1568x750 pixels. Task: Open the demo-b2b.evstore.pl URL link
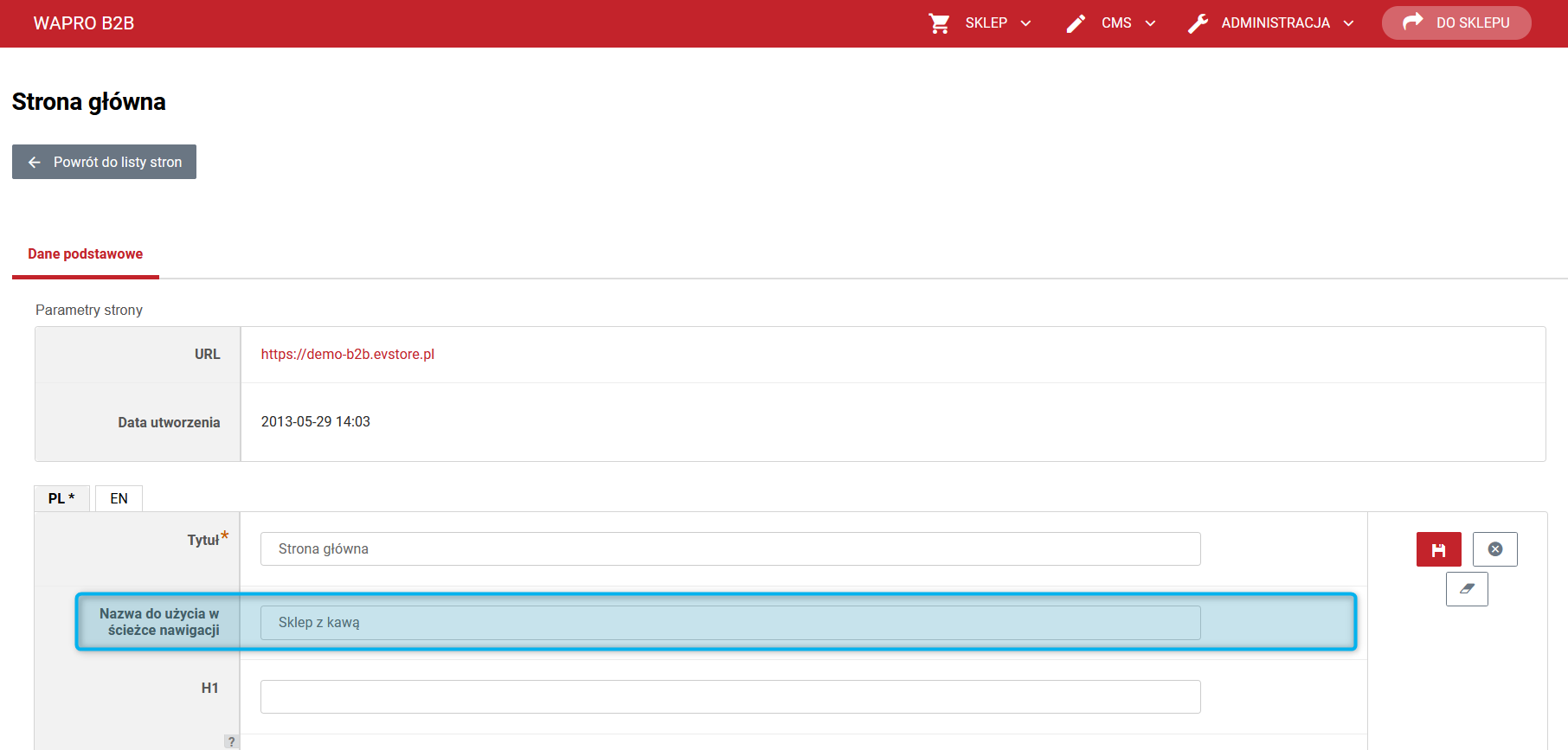pos(348,354)
